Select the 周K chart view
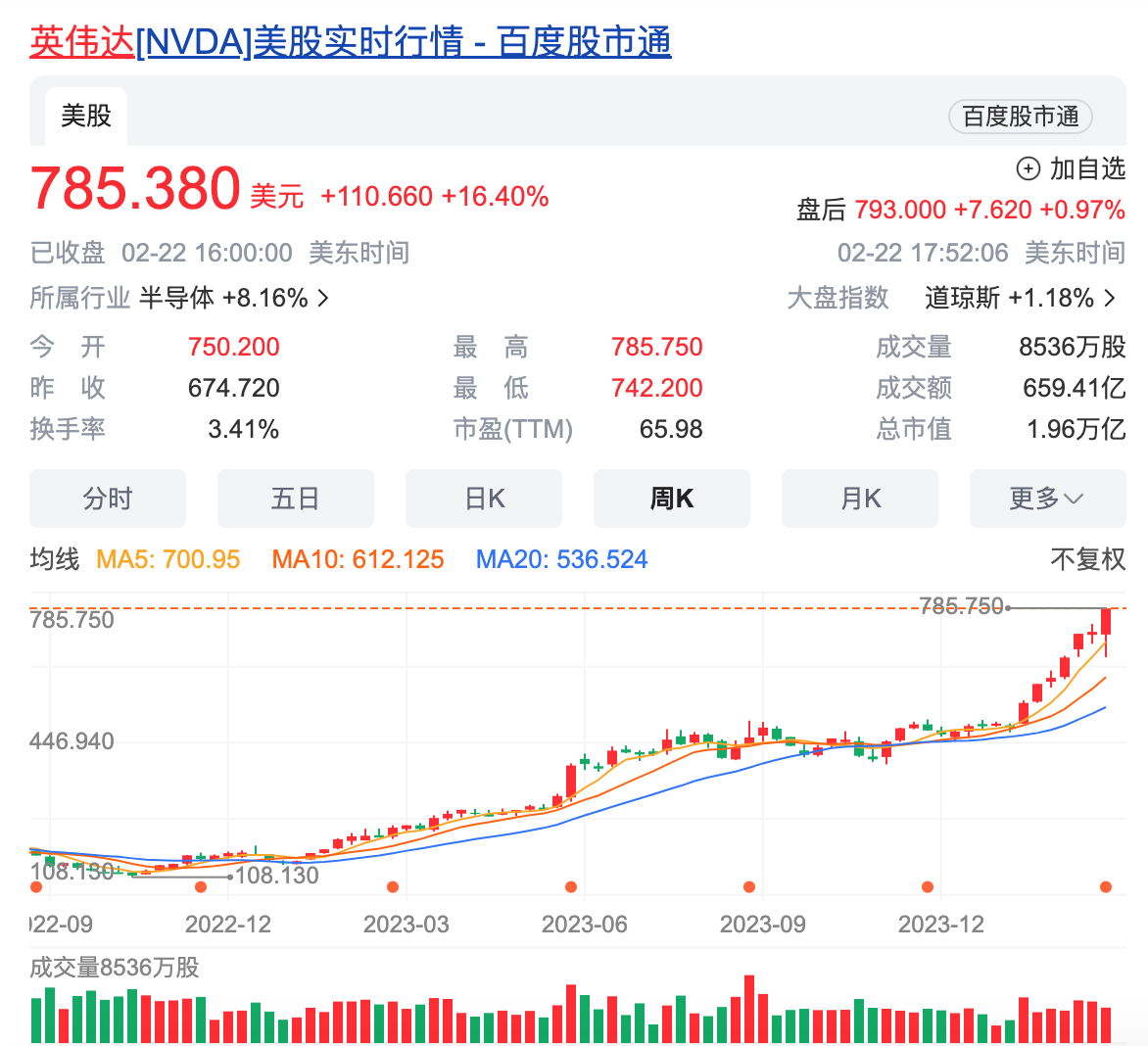 tap(672, 499)
